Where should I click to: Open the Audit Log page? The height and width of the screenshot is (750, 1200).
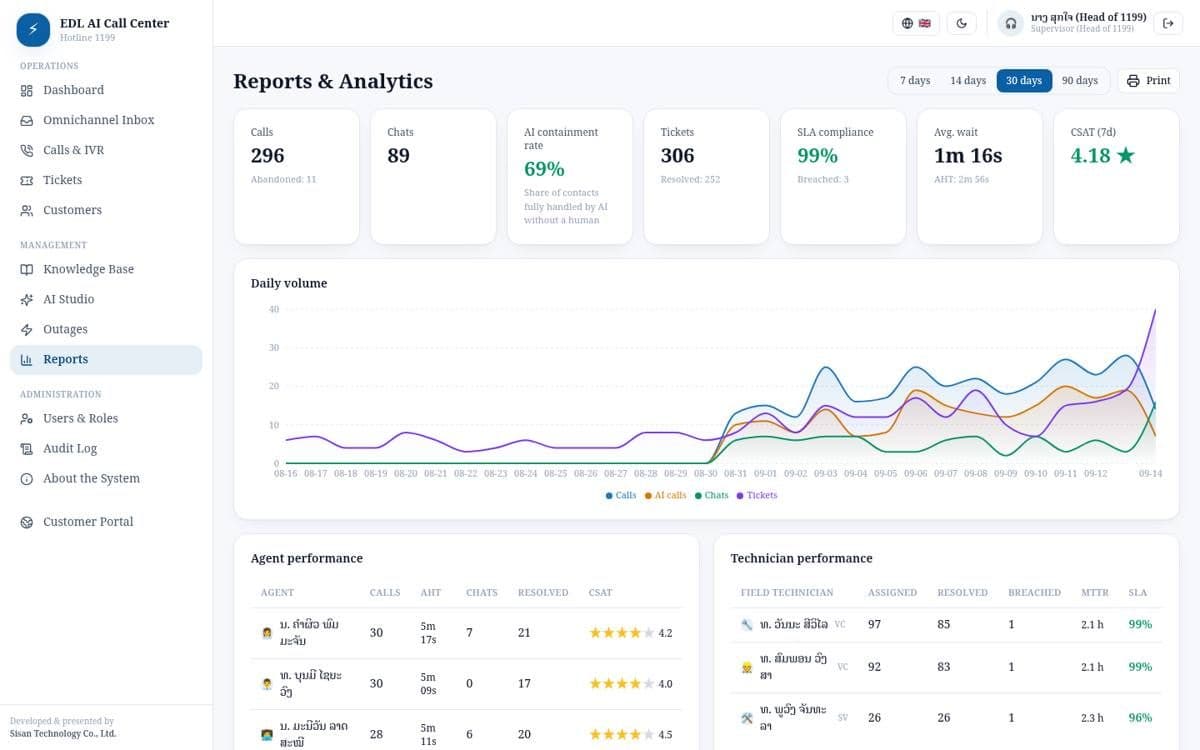[x=106, y=448]
